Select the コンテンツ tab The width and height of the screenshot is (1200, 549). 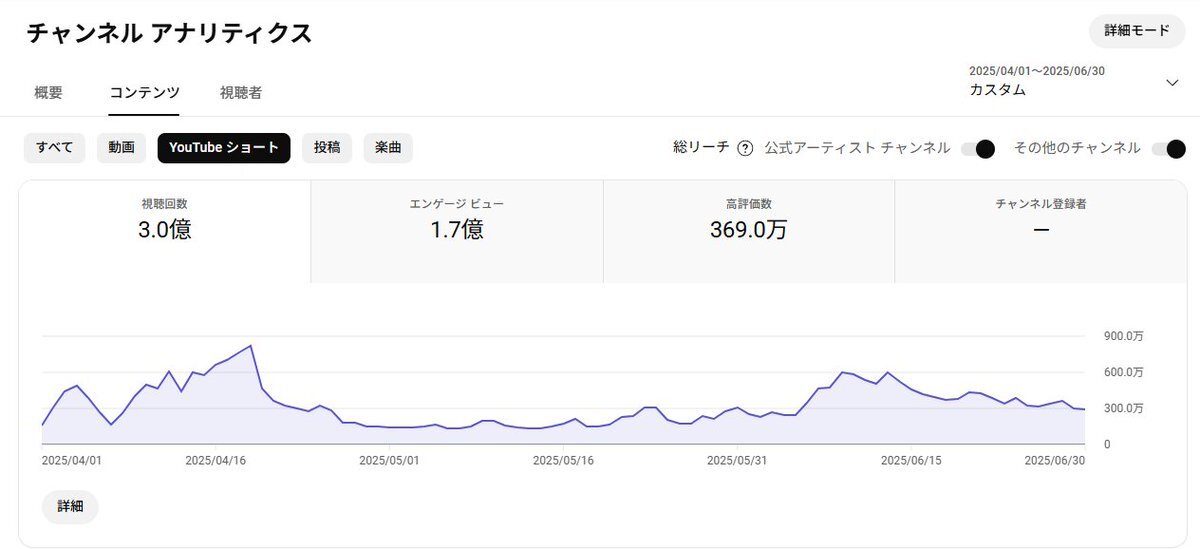(144, 93)
